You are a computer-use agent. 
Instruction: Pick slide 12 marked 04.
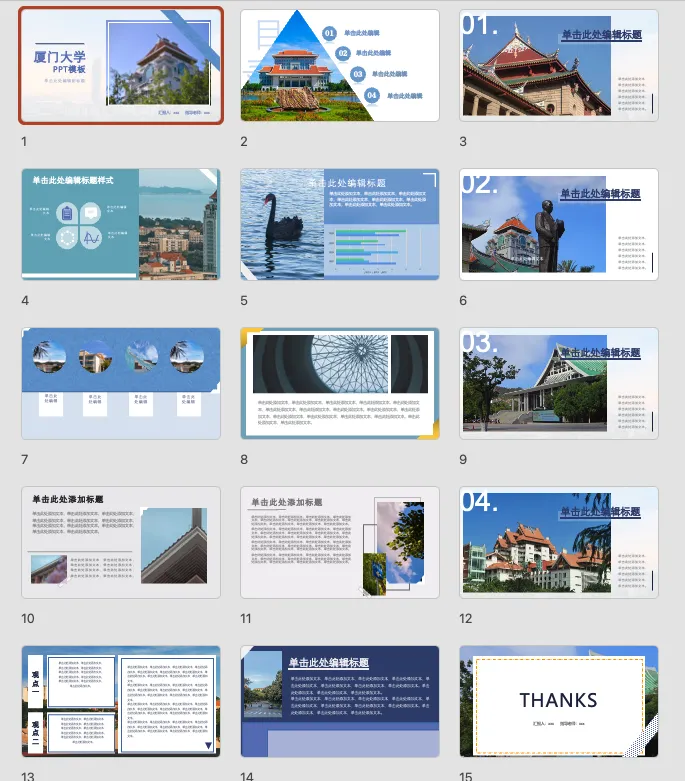[558, 542]
